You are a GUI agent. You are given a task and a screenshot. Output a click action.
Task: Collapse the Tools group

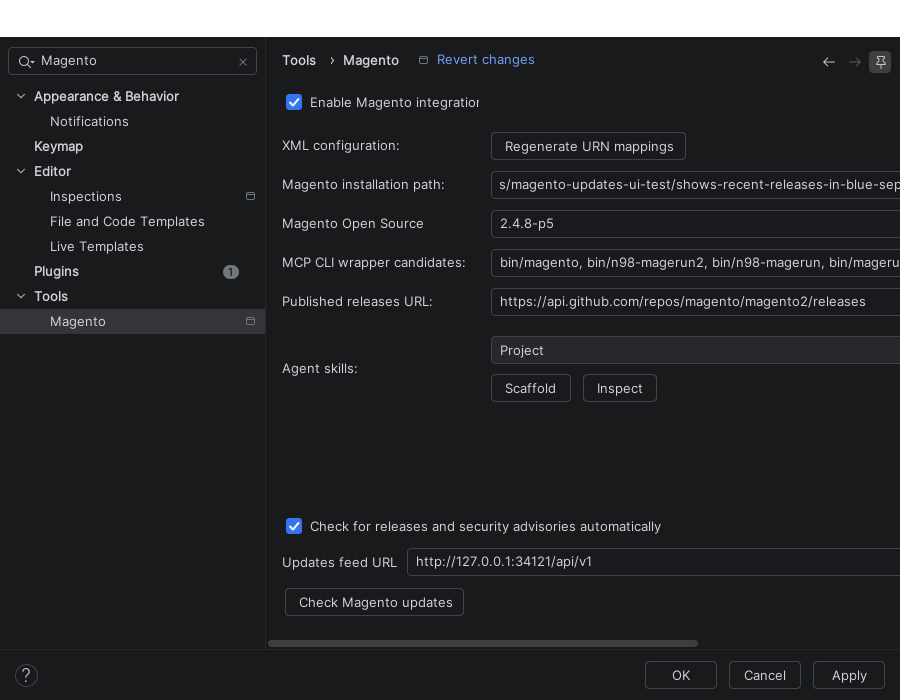pyautogui.click(x=21, y=296)
